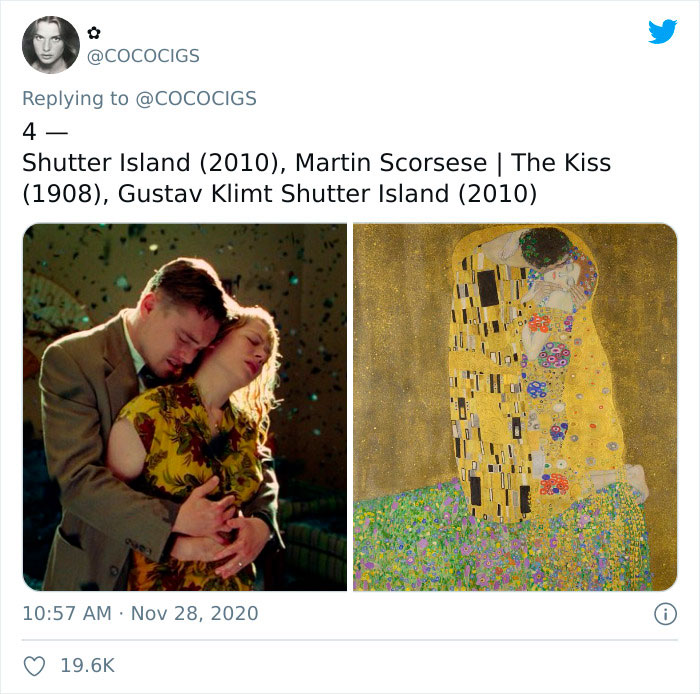
Task: Click the Twitter bird logo
Action: tap(662, 32)
